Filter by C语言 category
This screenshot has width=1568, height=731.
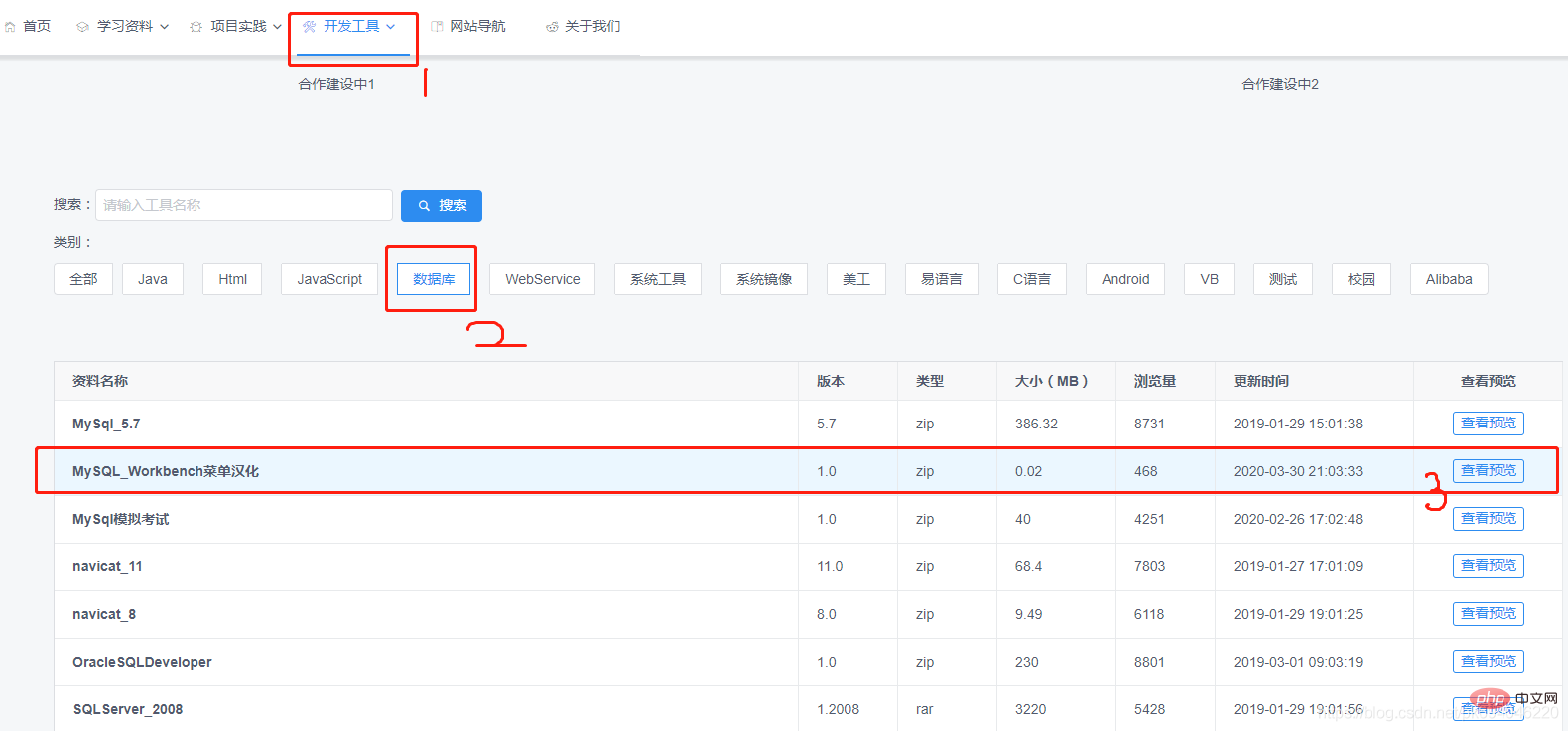pos(1032,279)
